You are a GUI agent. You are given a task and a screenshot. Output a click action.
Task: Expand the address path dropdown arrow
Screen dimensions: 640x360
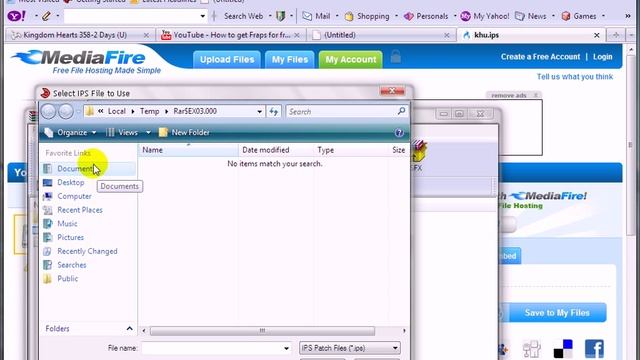[x=260, y=111]
